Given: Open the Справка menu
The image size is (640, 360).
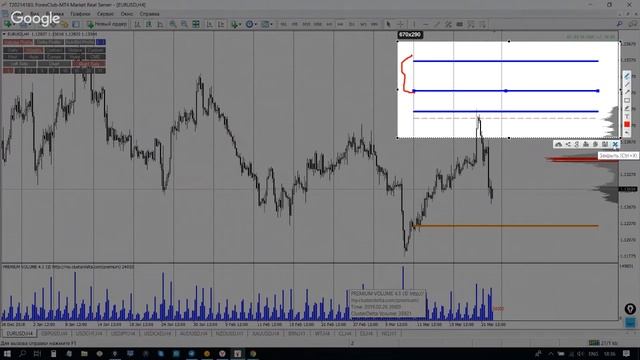Looking at the screenshot, I should [149, 14].
